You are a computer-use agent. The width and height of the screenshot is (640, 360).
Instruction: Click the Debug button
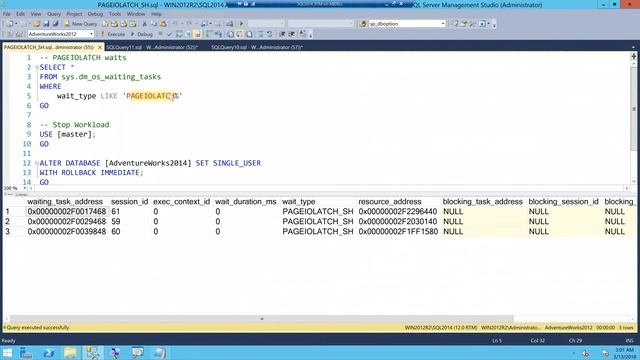(x=142, y=34)
